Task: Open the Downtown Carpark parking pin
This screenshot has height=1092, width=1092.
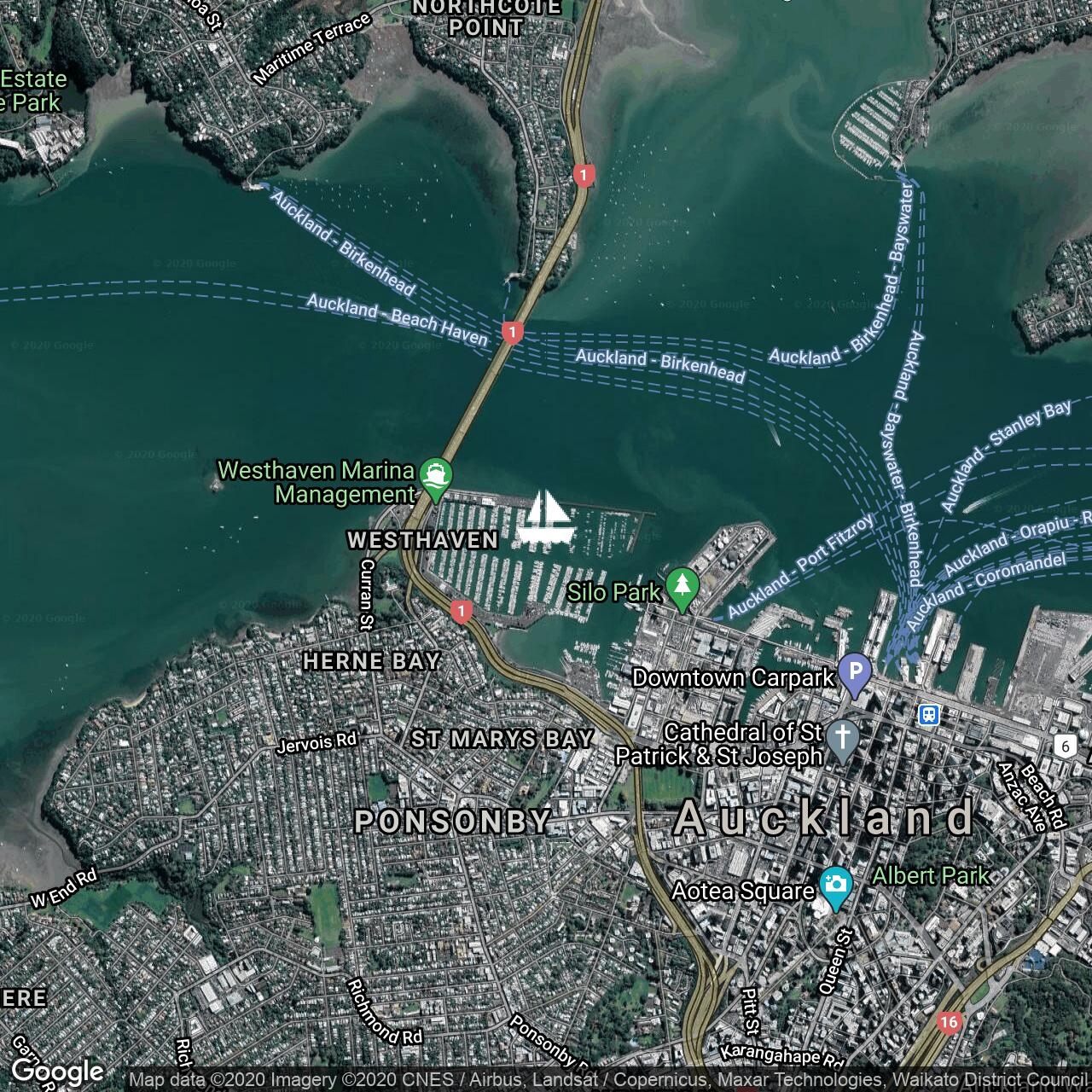Action: pos(855,676)
